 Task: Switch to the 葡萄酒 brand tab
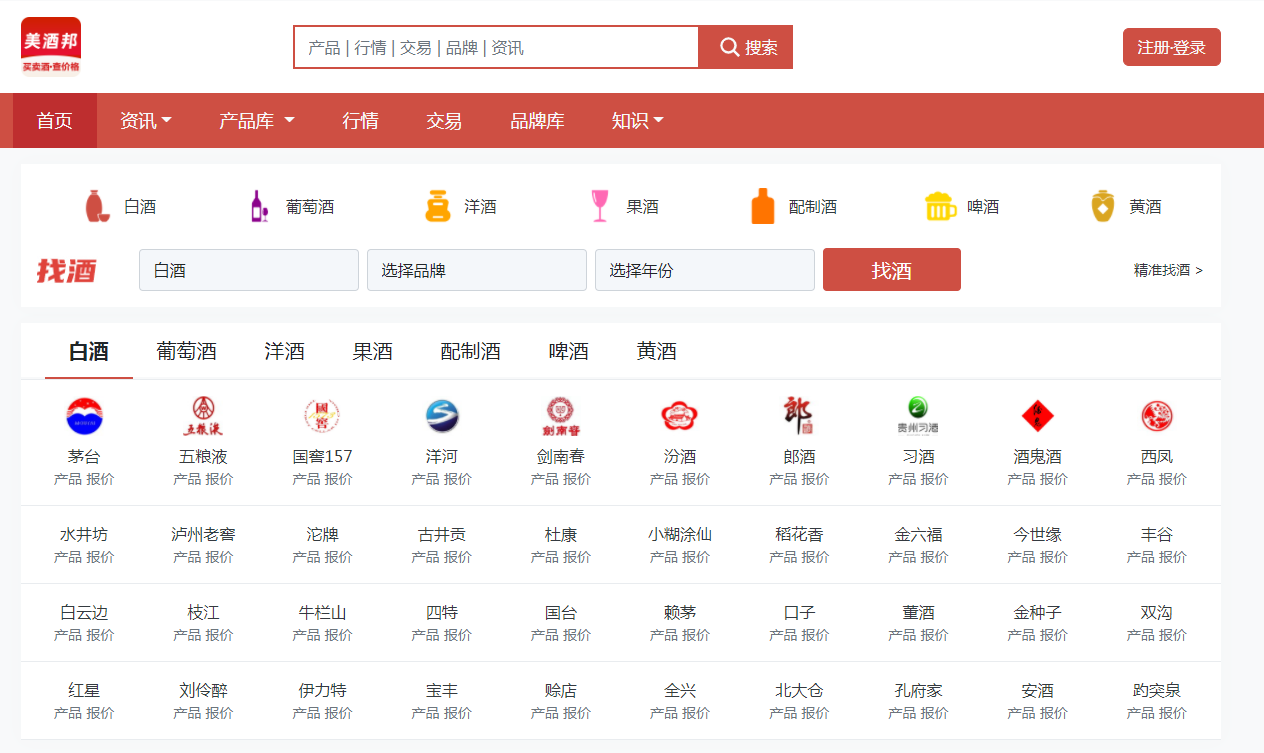[187, 351]
